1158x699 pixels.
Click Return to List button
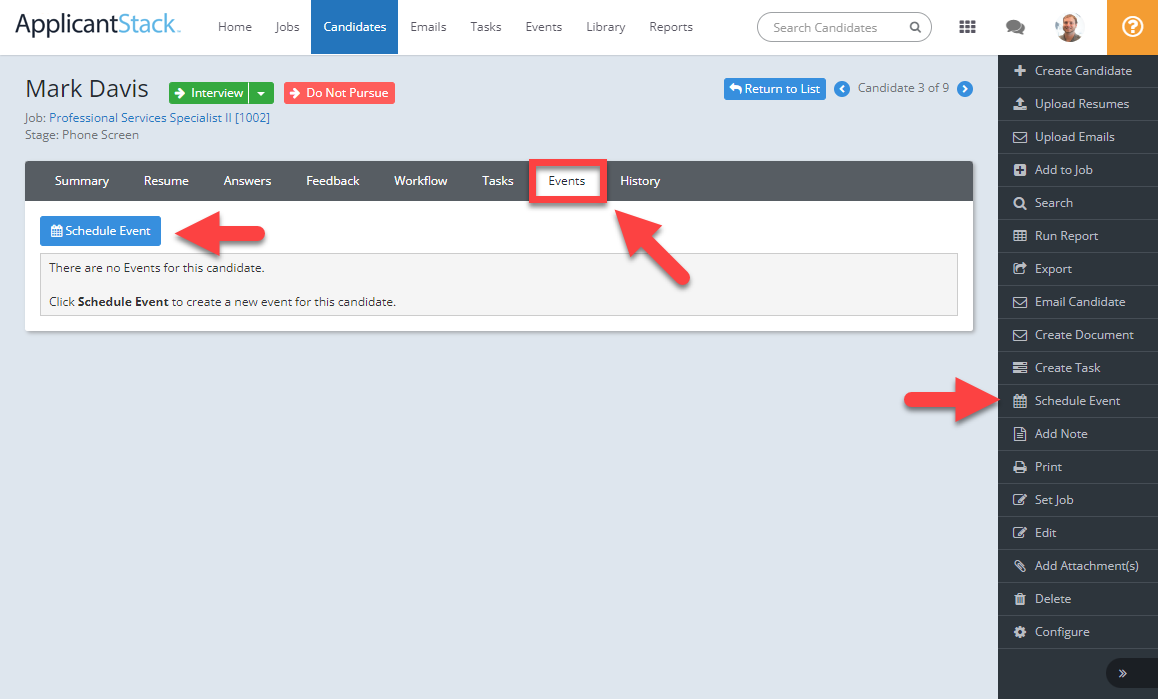click(x=774, y=89)
